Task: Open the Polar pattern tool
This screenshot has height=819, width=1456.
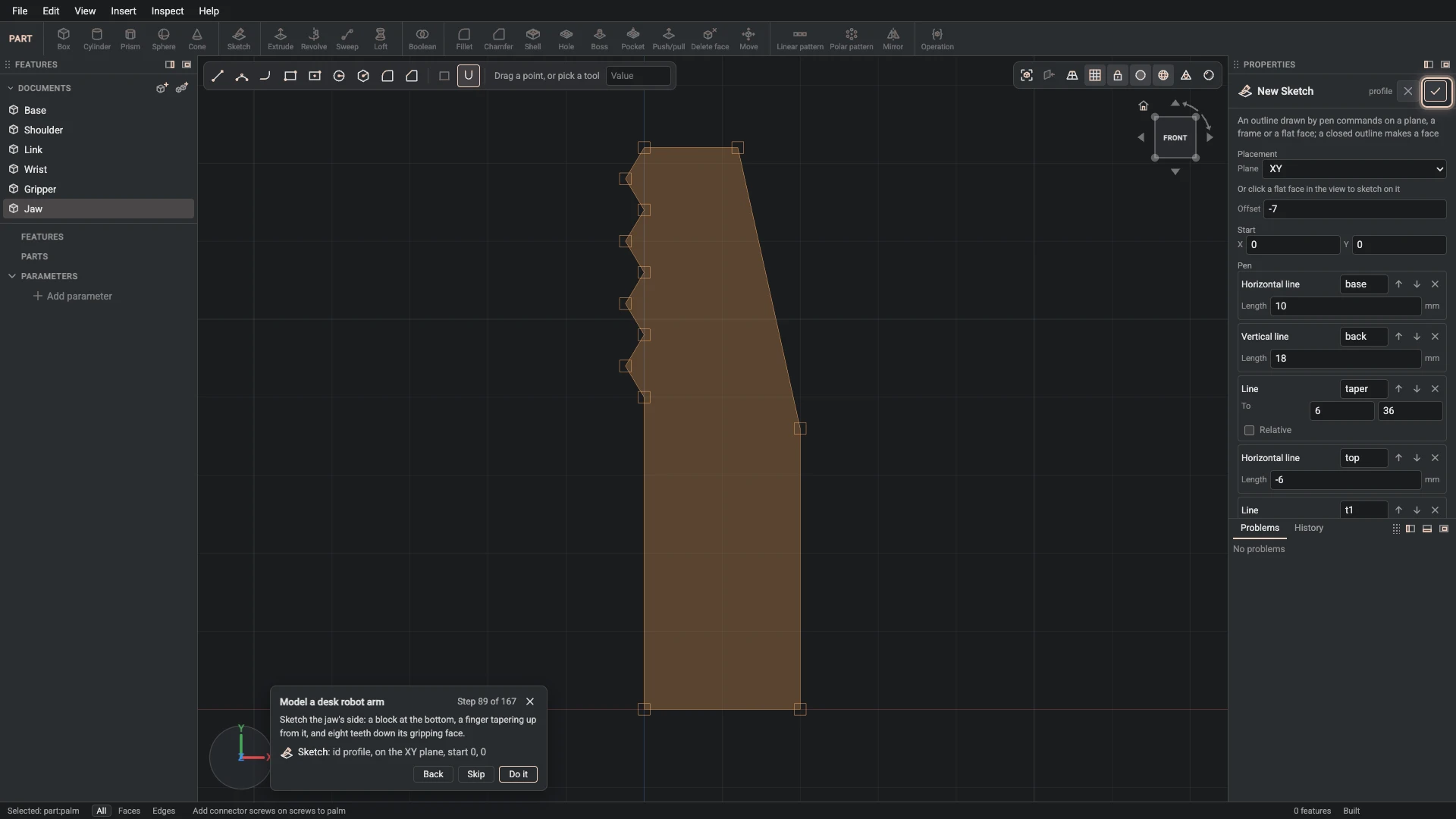Action: coord(851,39)
